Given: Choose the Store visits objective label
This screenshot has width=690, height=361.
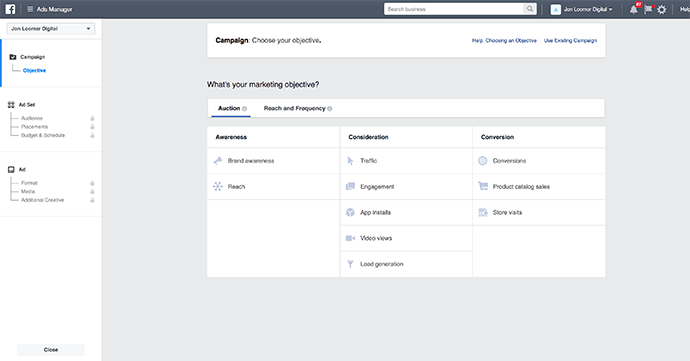Looking at the screenshot, I should click(x=507, y=213).
